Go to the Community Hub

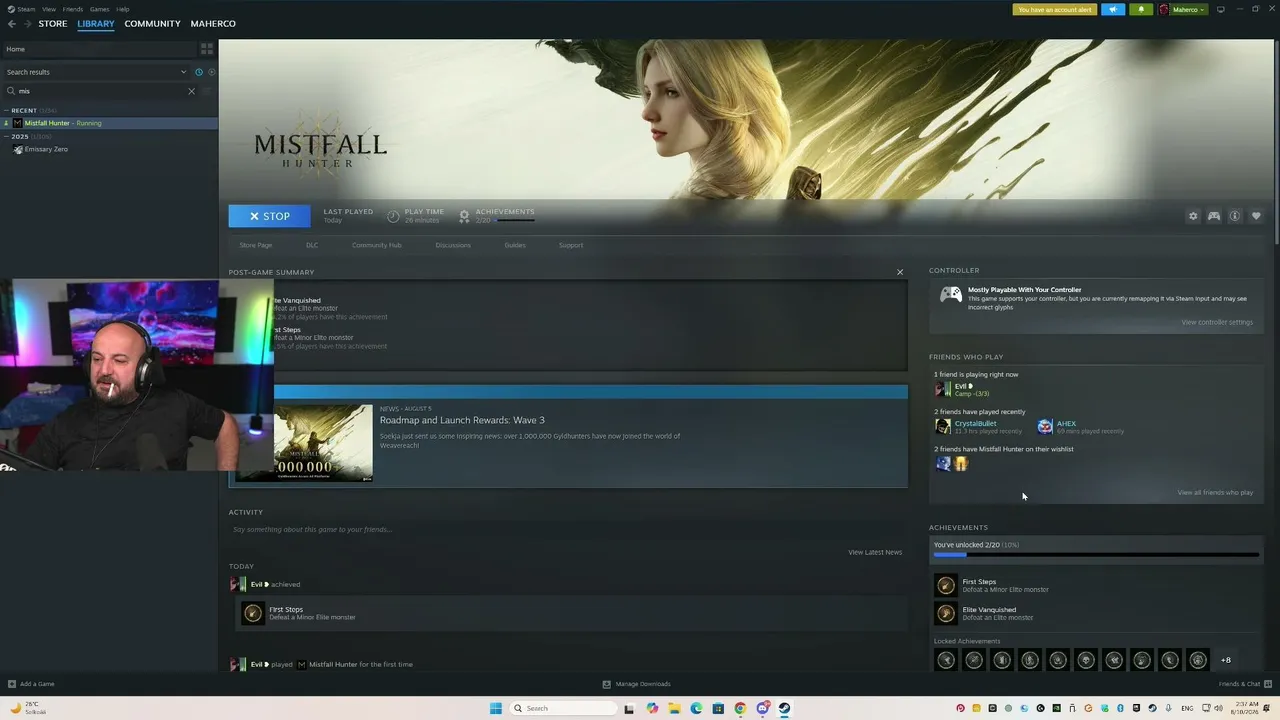pyautogui.click(x=376, y=245)
